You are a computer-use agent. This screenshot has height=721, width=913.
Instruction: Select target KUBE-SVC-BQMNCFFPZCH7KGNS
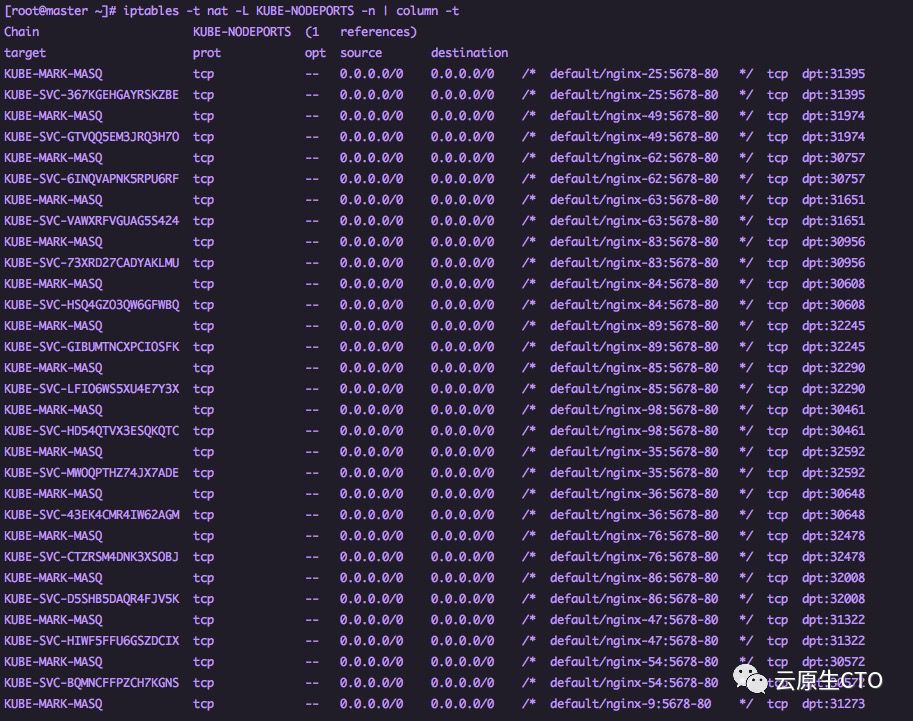pos(91,682)
